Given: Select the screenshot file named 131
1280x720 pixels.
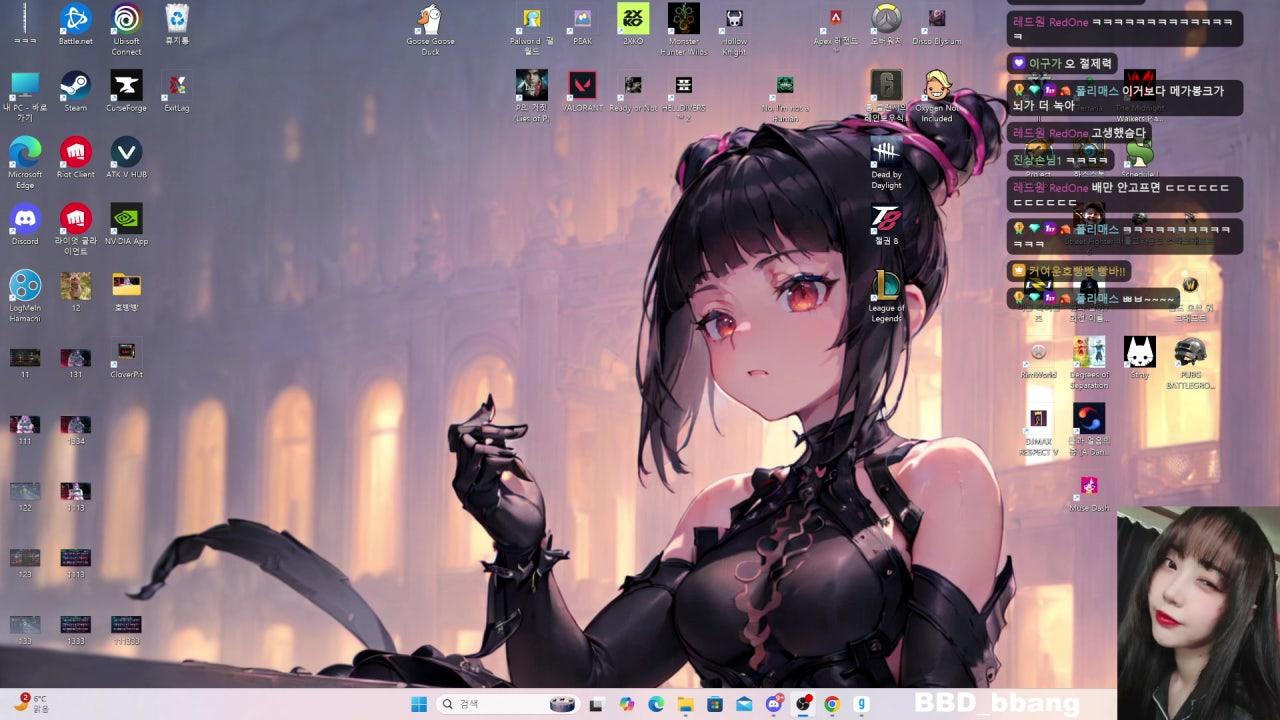Looking at the screenshot, I should 75,362.
